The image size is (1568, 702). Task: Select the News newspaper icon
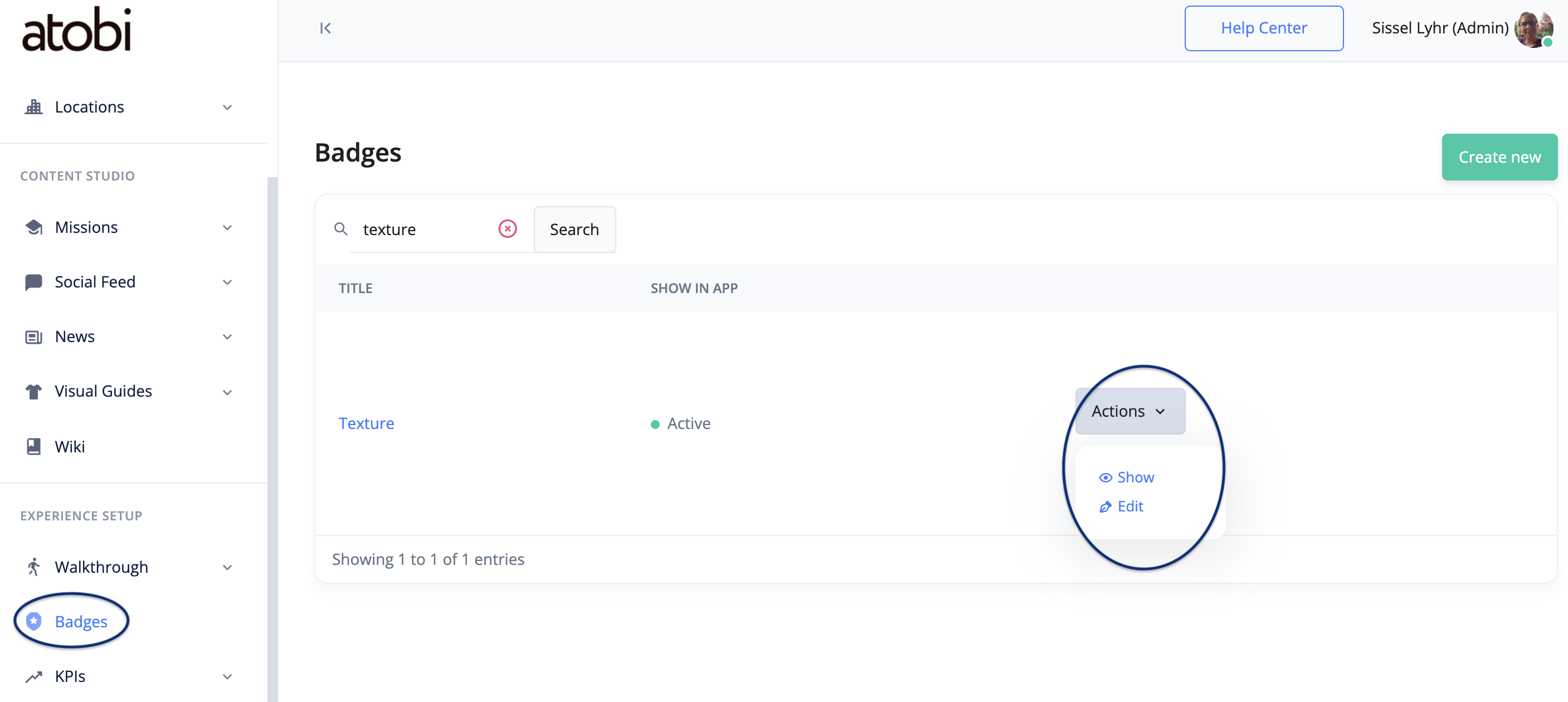pyautogui.click(x=34, y=336)
